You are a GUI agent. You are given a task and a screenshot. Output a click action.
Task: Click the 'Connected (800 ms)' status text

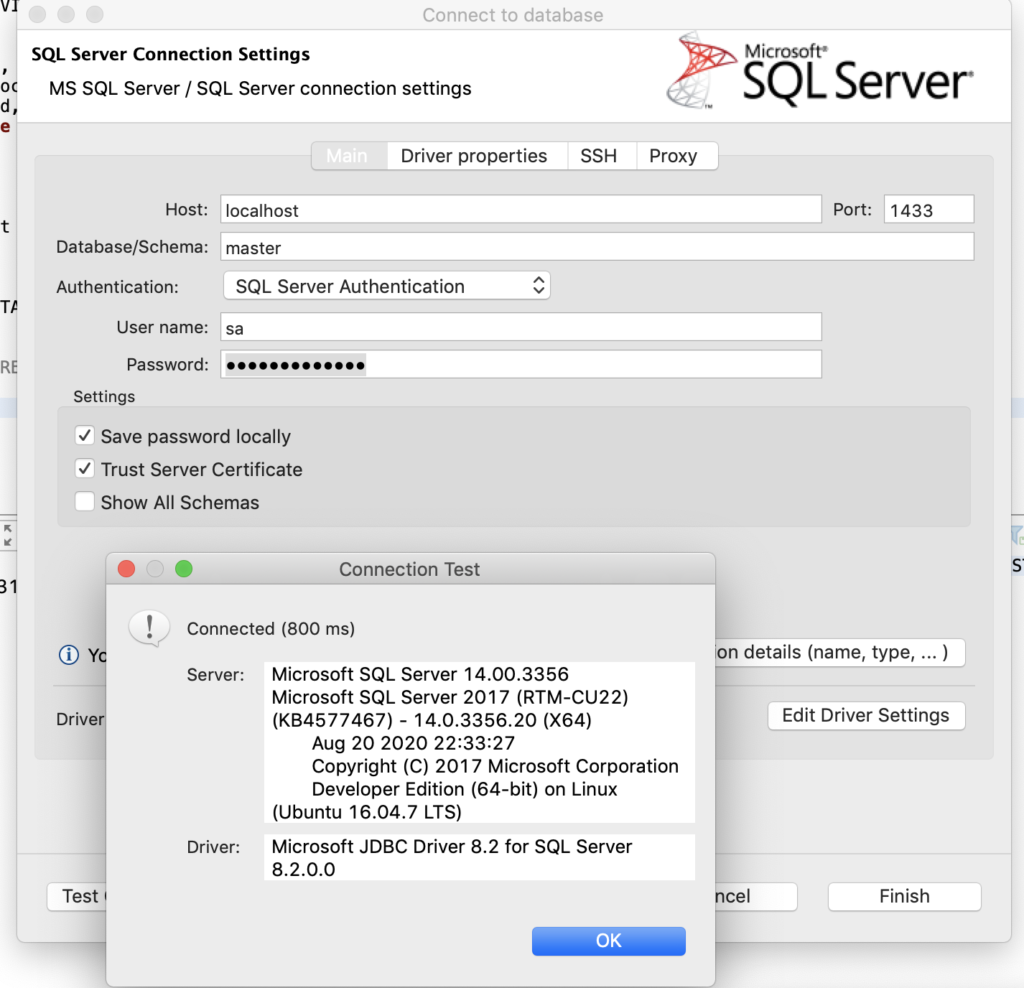(x=271, y=629)
